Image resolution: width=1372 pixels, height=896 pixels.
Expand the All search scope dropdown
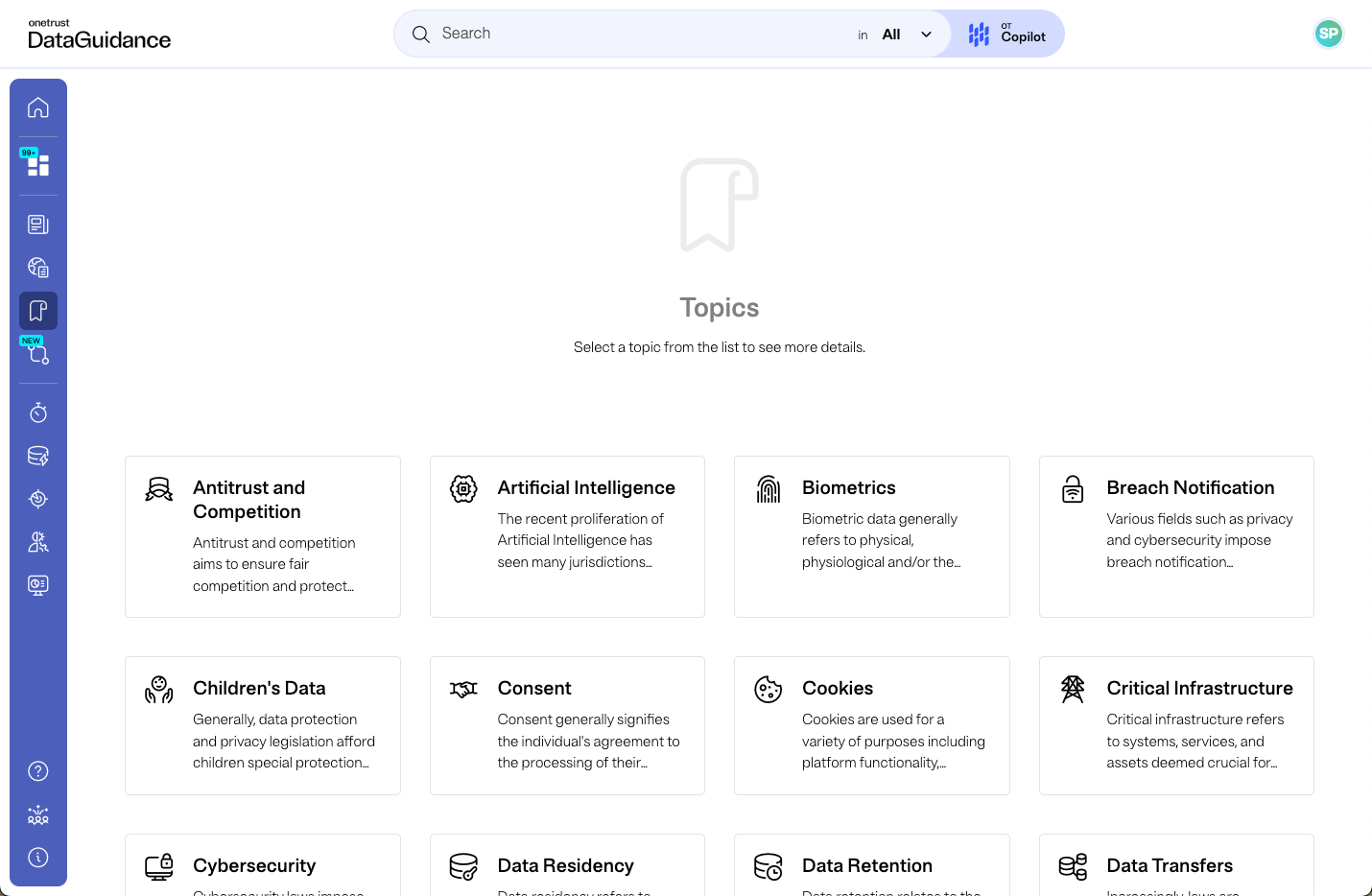(906, 34)
